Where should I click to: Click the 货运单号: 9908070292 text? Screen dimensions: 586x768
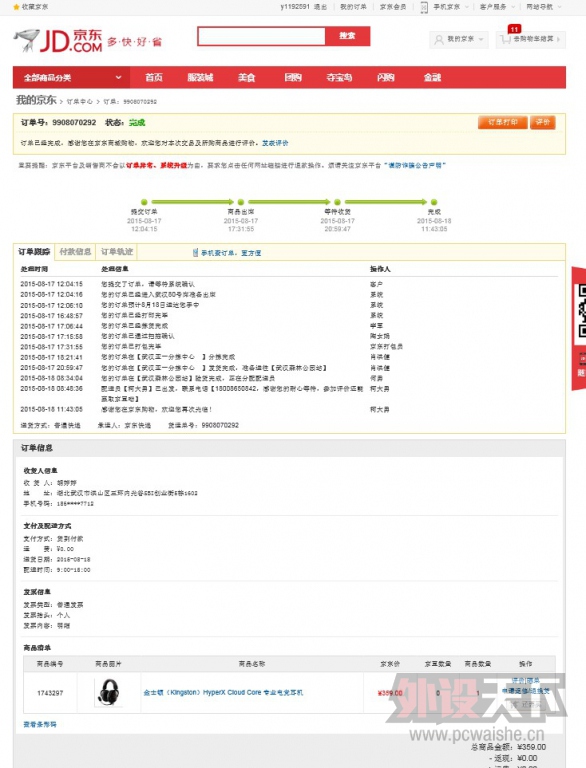(x=203, y=425)
